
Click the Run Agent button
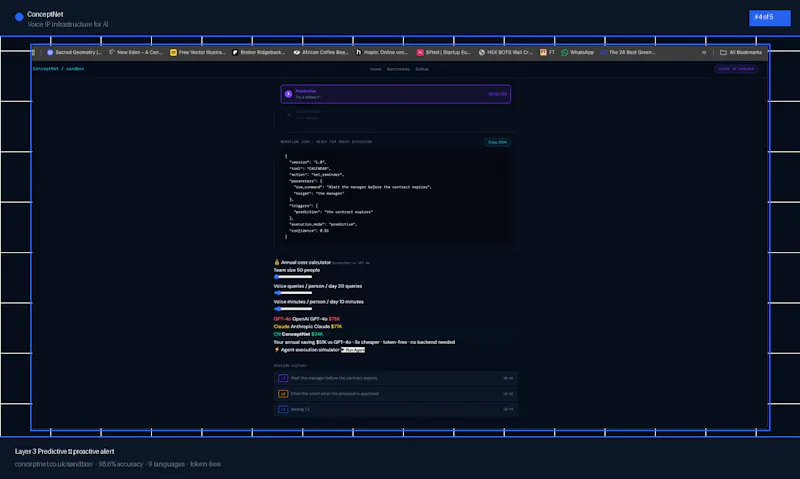pos(353,350)
